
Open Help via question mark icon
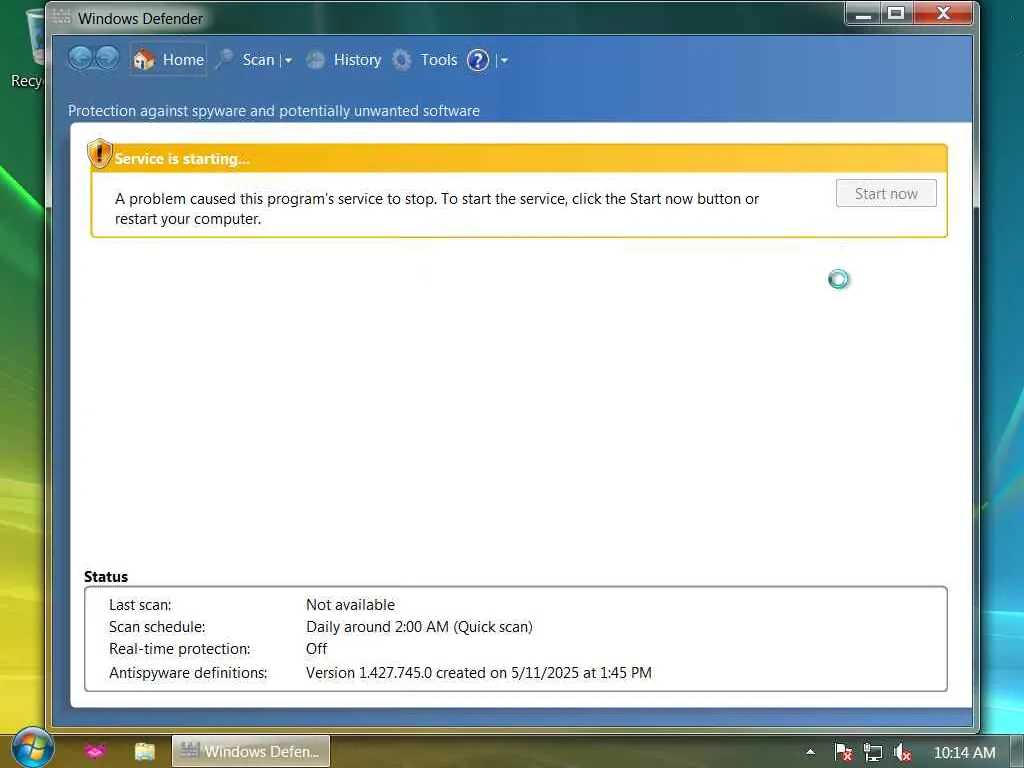click(x=478, y=60)
